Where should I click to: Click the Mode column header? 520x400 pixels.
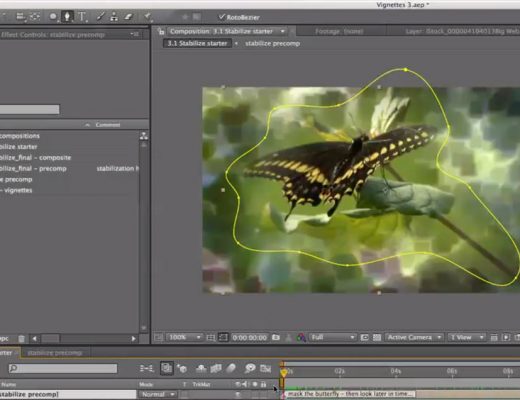[x=146, y=384]
